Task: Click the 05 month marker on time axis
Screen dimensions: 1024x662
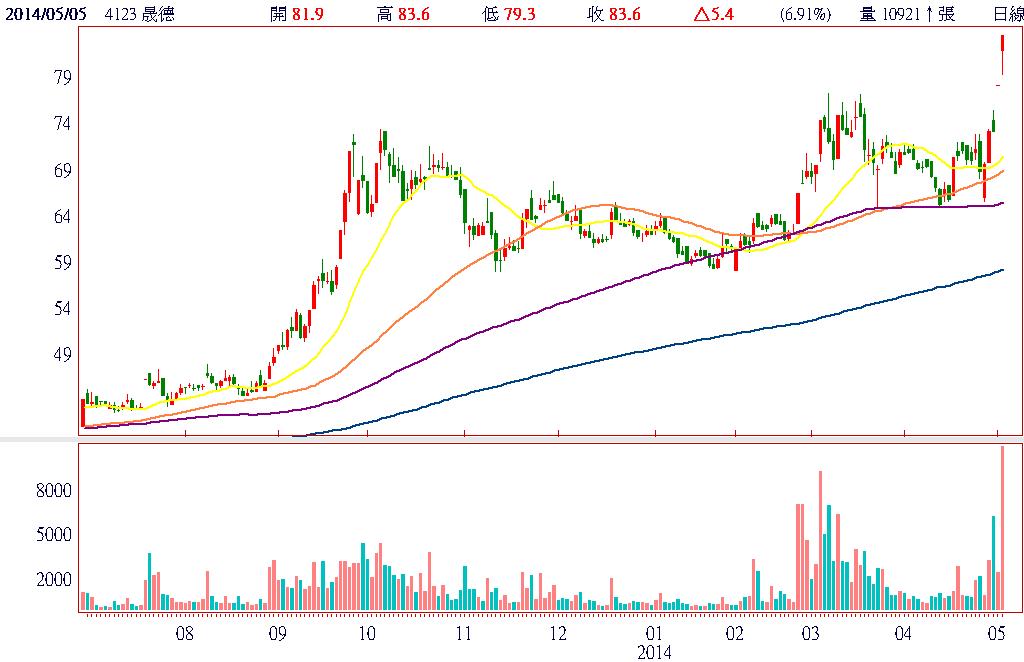Action: [x=996, y=634]
